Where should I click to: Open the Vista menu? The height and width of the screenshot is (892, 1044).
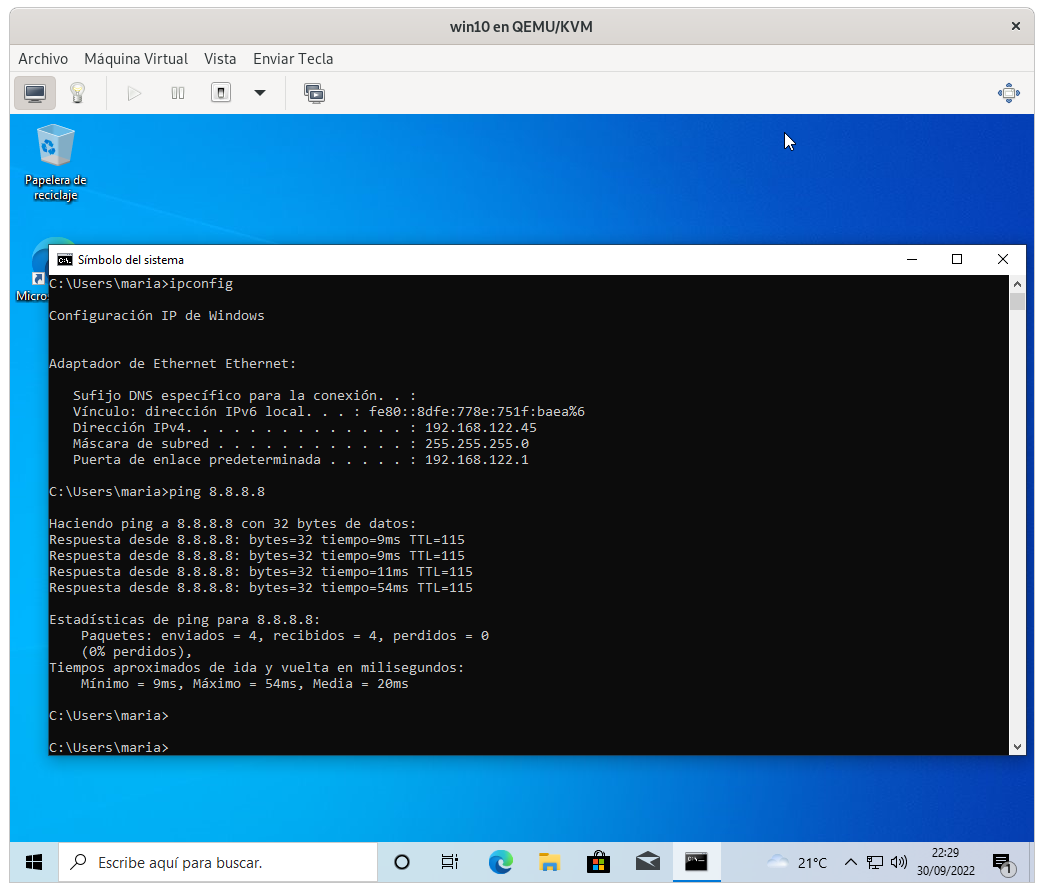click(220, 59)
